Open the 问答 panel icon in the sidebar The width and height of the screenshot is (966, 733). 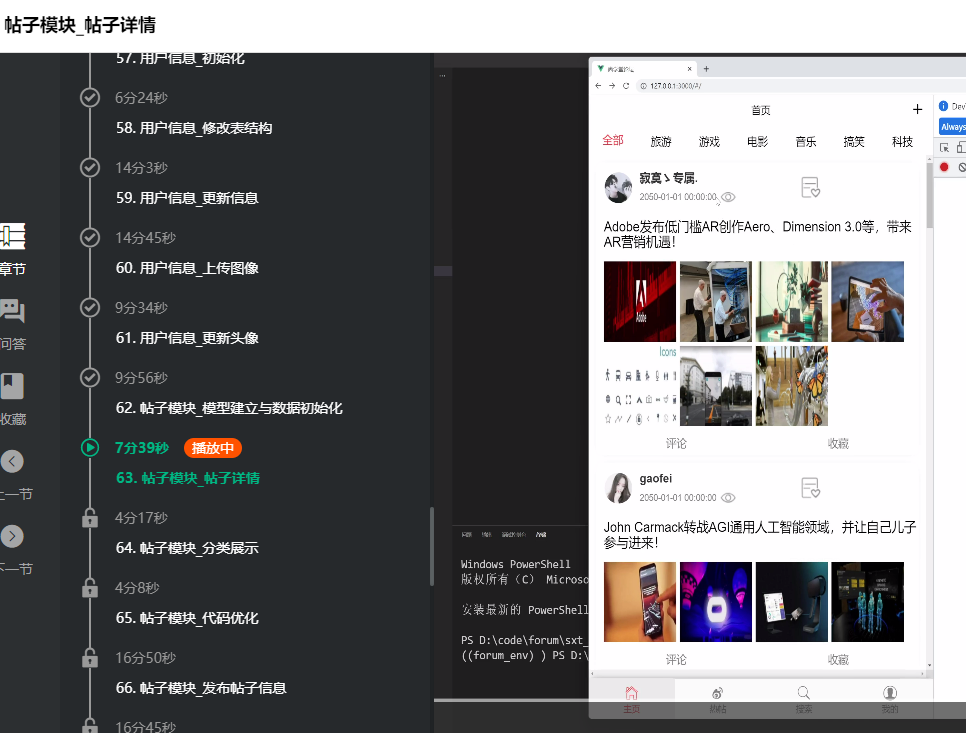click(12, 311)
